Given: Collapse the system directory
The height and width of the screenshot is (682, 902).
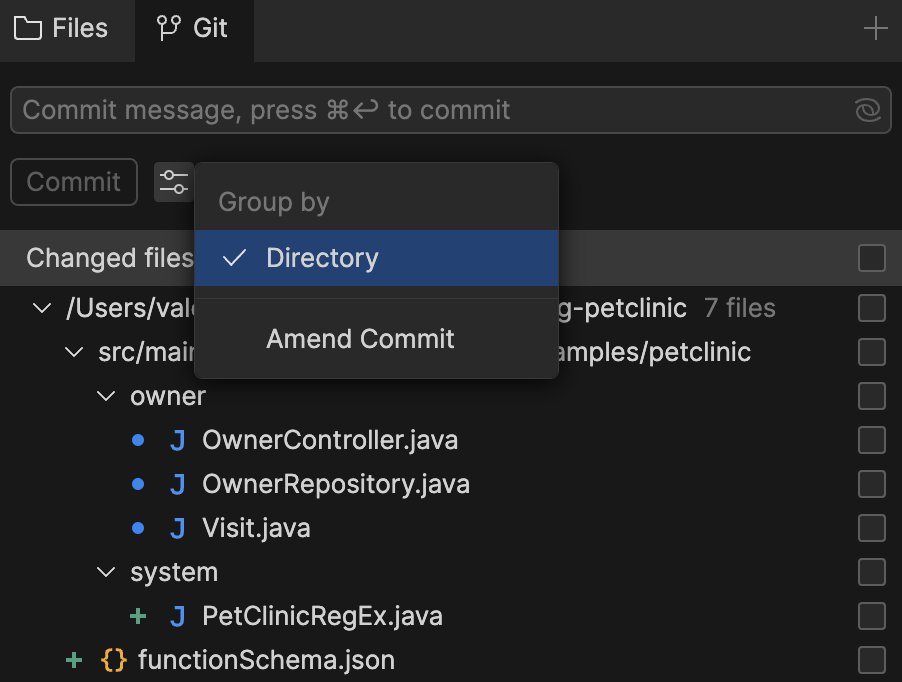Looking at the screenshot, I should tap(106, 572).
